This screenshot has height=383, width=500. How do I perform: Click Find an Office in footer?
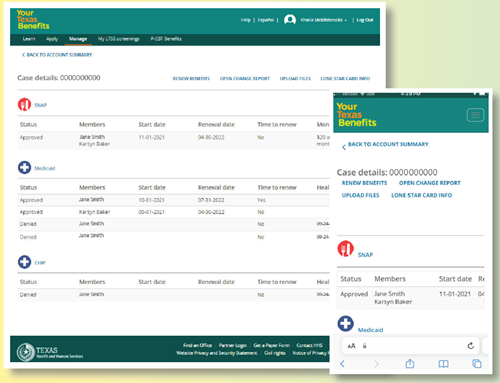pos(197,345)
